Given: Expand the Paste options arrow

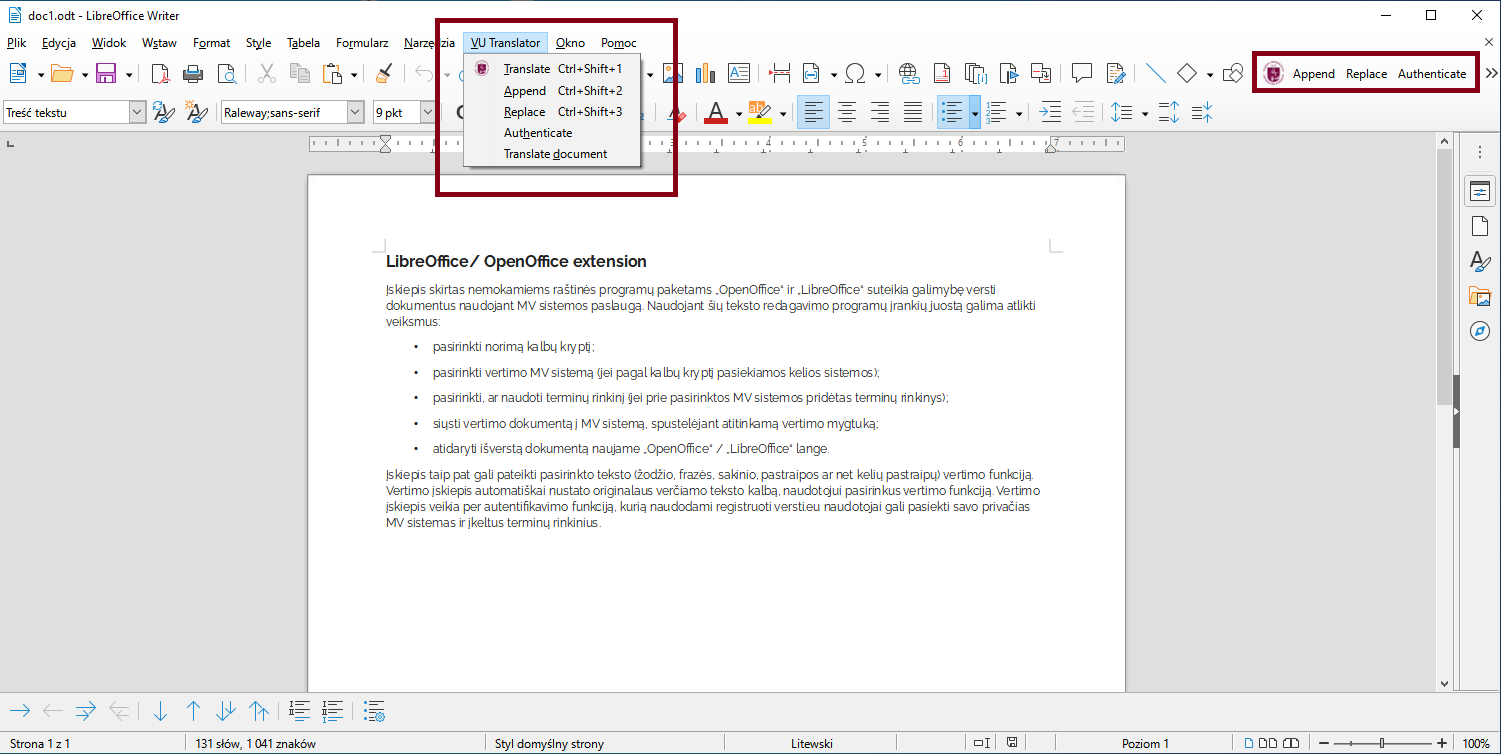Looking at the screenshot, I should [354, 74].
